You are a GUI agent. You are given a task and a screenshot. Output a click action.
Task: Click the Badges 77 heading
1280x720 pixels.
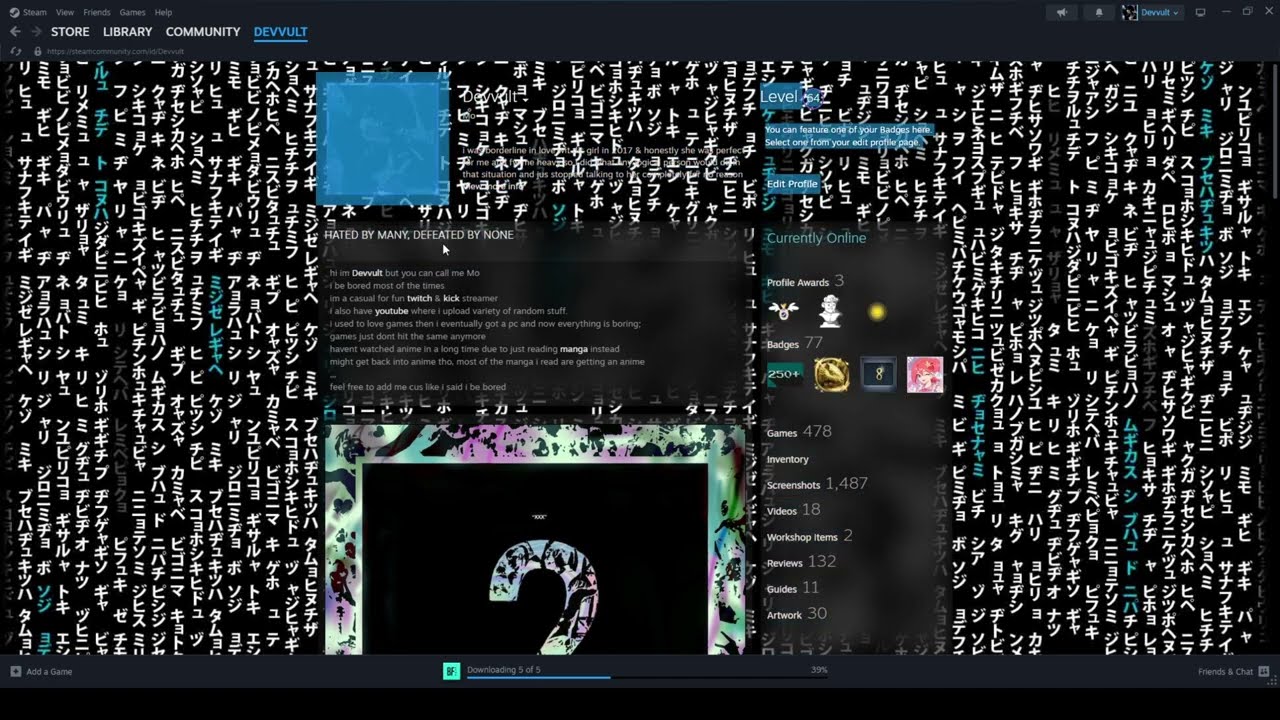[794, 343]
